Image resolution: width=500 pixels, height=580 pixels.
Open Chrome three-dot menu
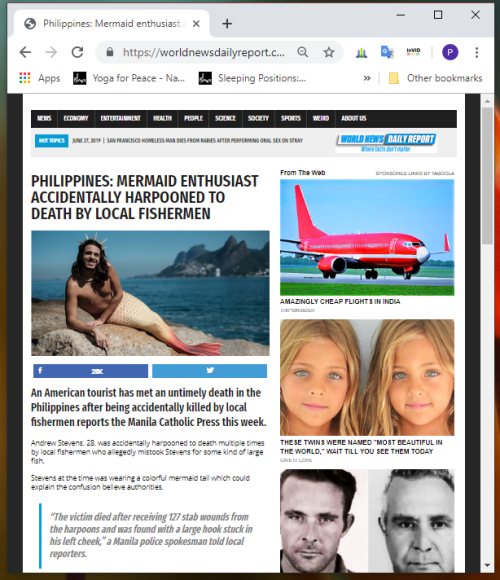(x=477, y=52)
